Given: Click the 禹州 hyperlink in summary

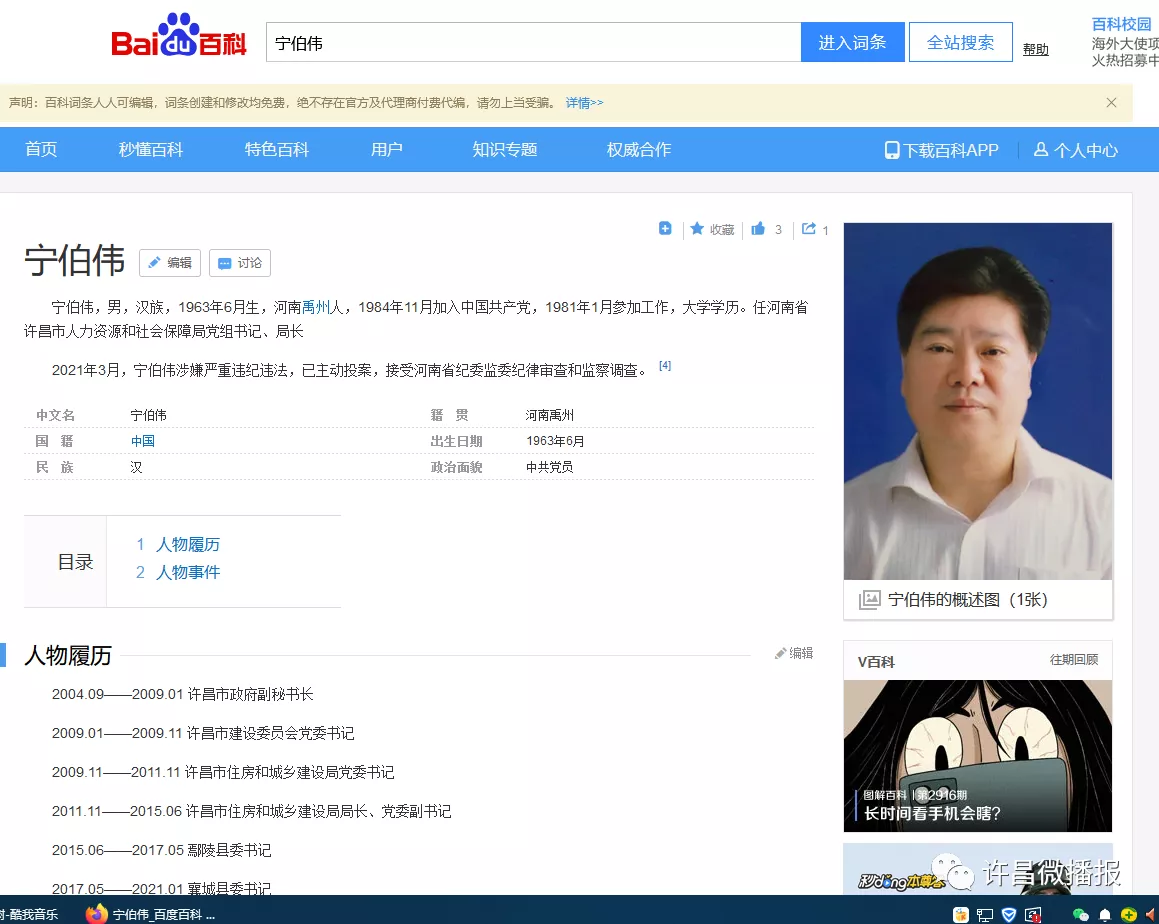Looking at the screenshot, I should 317,307.
